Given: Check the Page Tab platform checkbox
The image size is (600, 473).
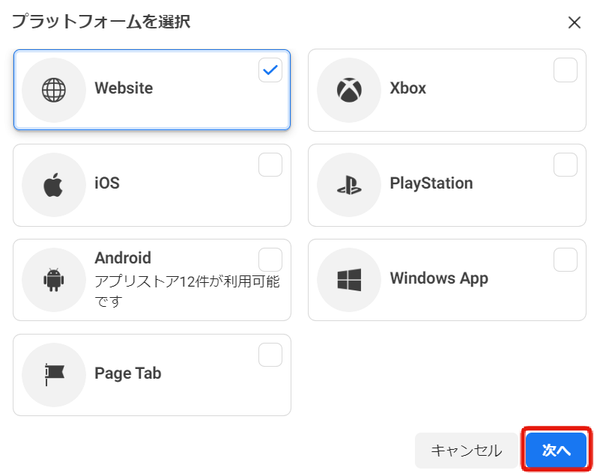Looking at the screenshot, I should click(x=270, y=355).
